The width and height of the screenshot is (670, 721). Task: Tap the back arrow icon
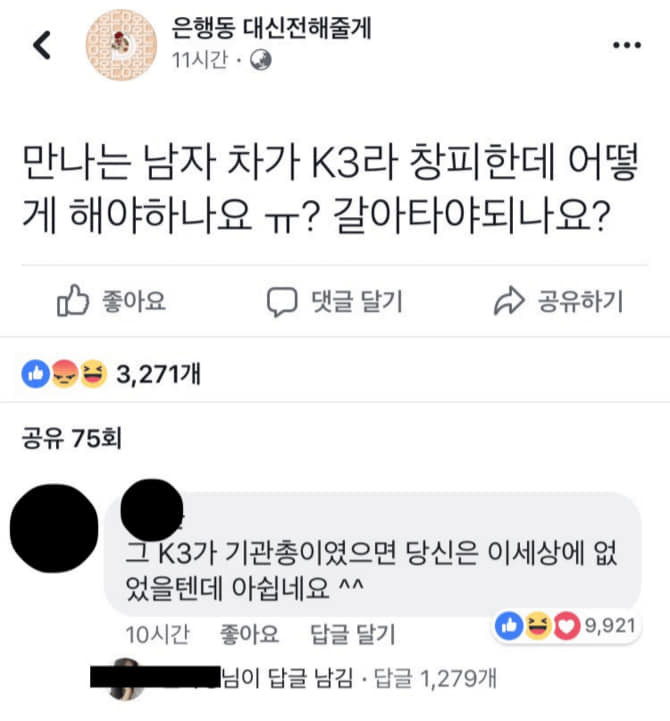42,45
